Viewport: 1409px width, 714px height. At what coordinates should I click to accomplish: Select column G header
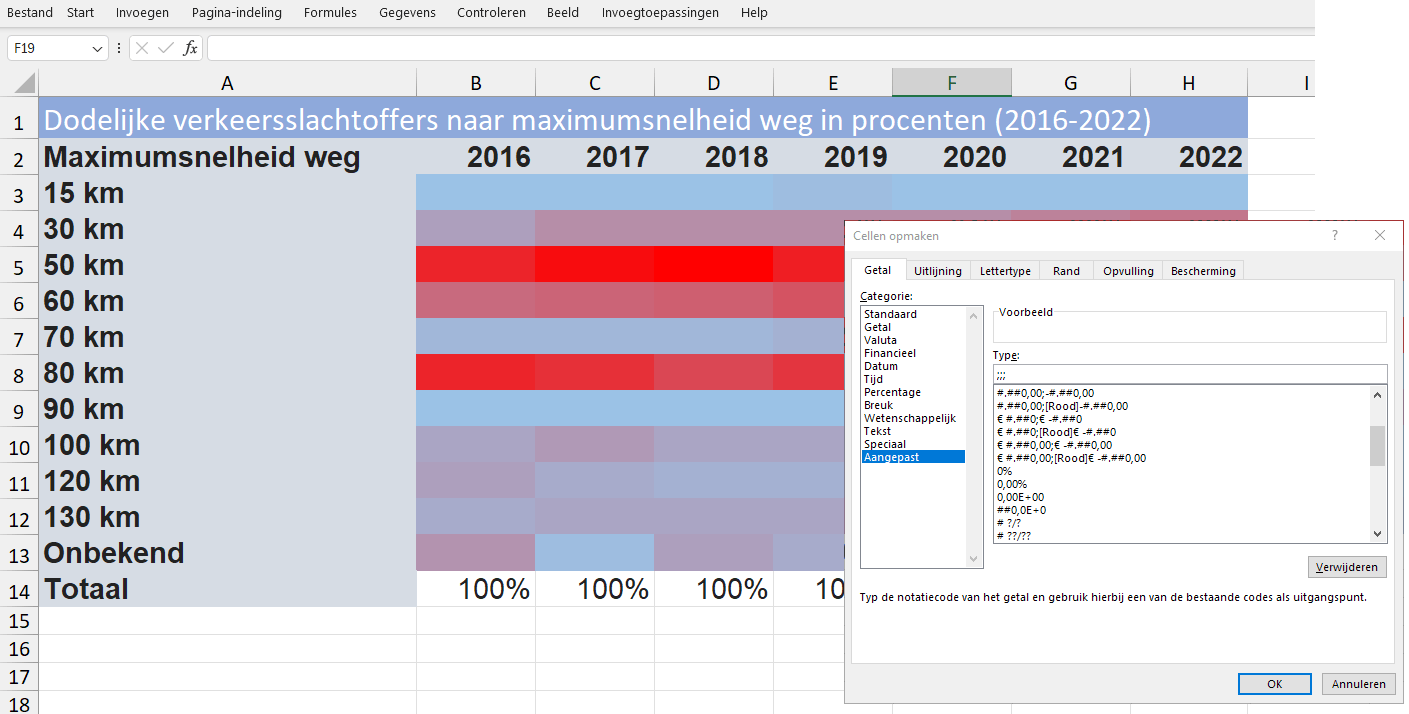click(x=1071, y=83)
